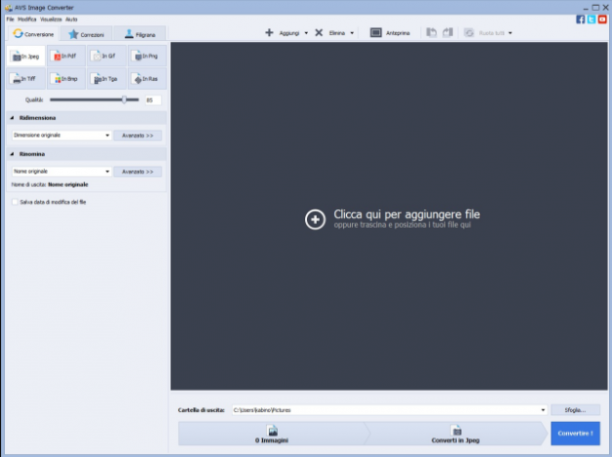This screenshot has height=457, width=612.
Task: Select the In Tga format button
Action: (x=107, y=79)
